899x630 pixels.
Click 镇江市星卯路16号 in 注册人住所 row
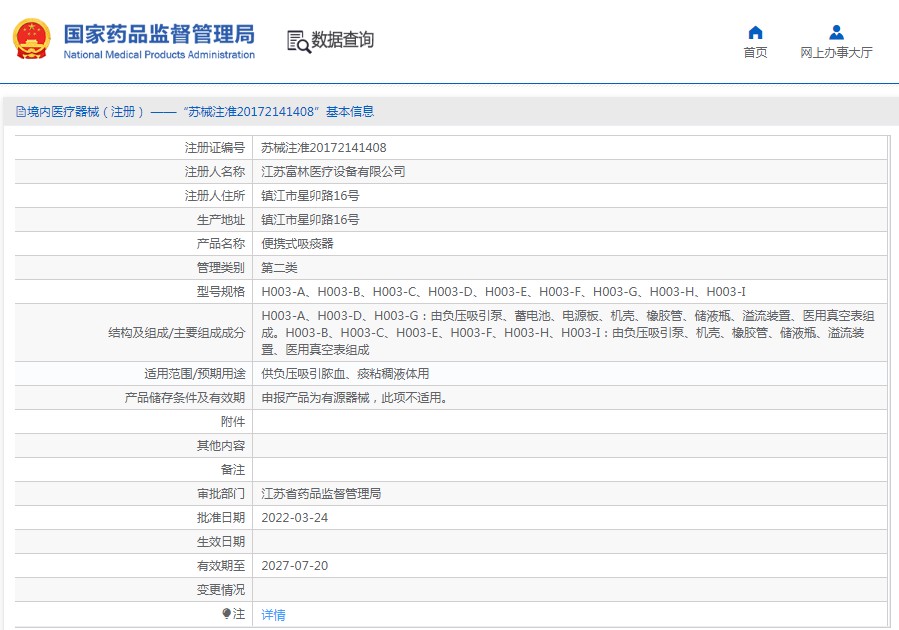click(x=310, y=196)
